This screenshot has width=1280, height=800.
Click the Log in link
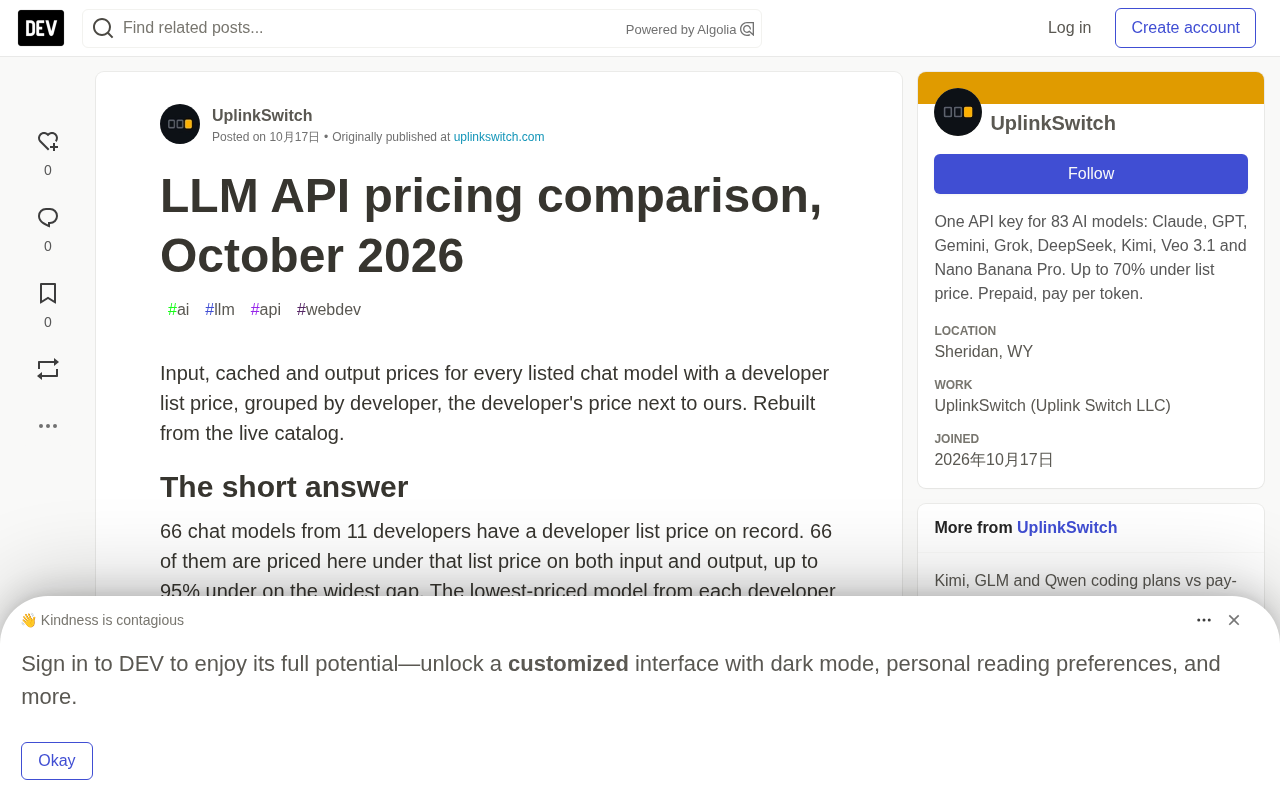[1069, 28]
